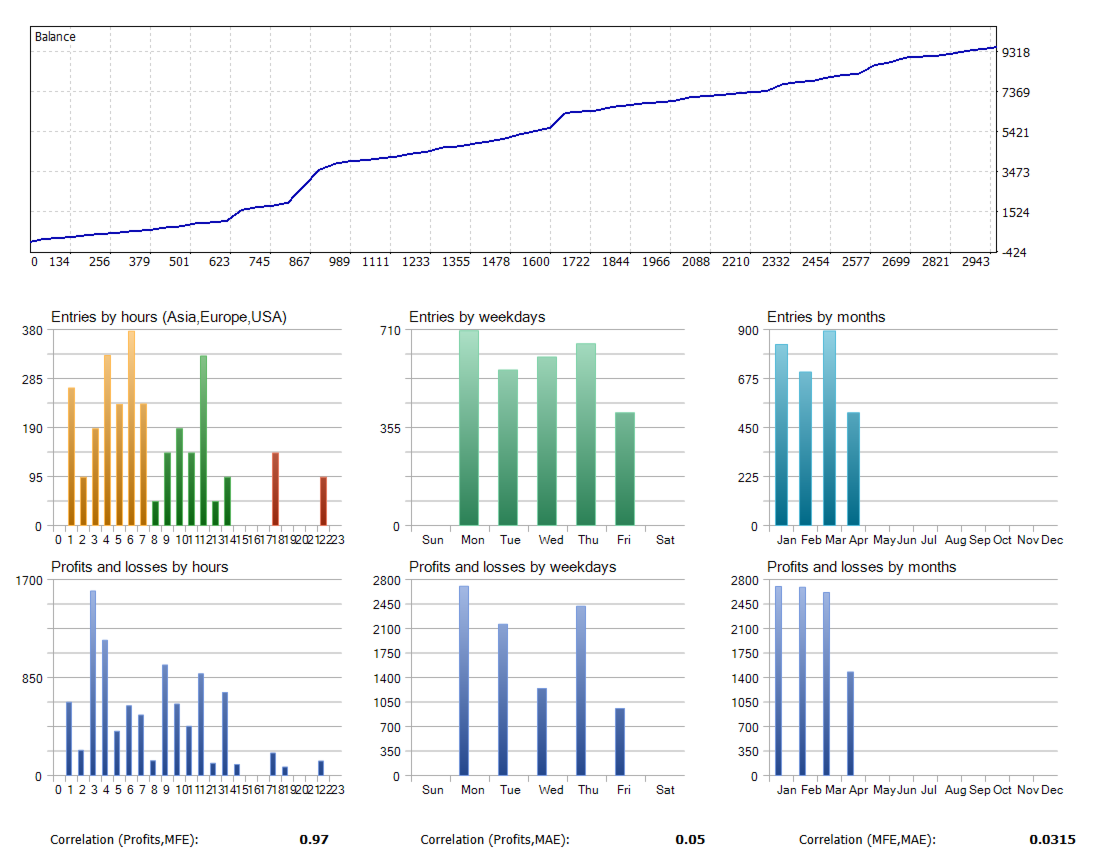This screenshot has height=861, width=1098.
Task: Click the tall green hour-12 entries bar
Action: pos(203,440)
